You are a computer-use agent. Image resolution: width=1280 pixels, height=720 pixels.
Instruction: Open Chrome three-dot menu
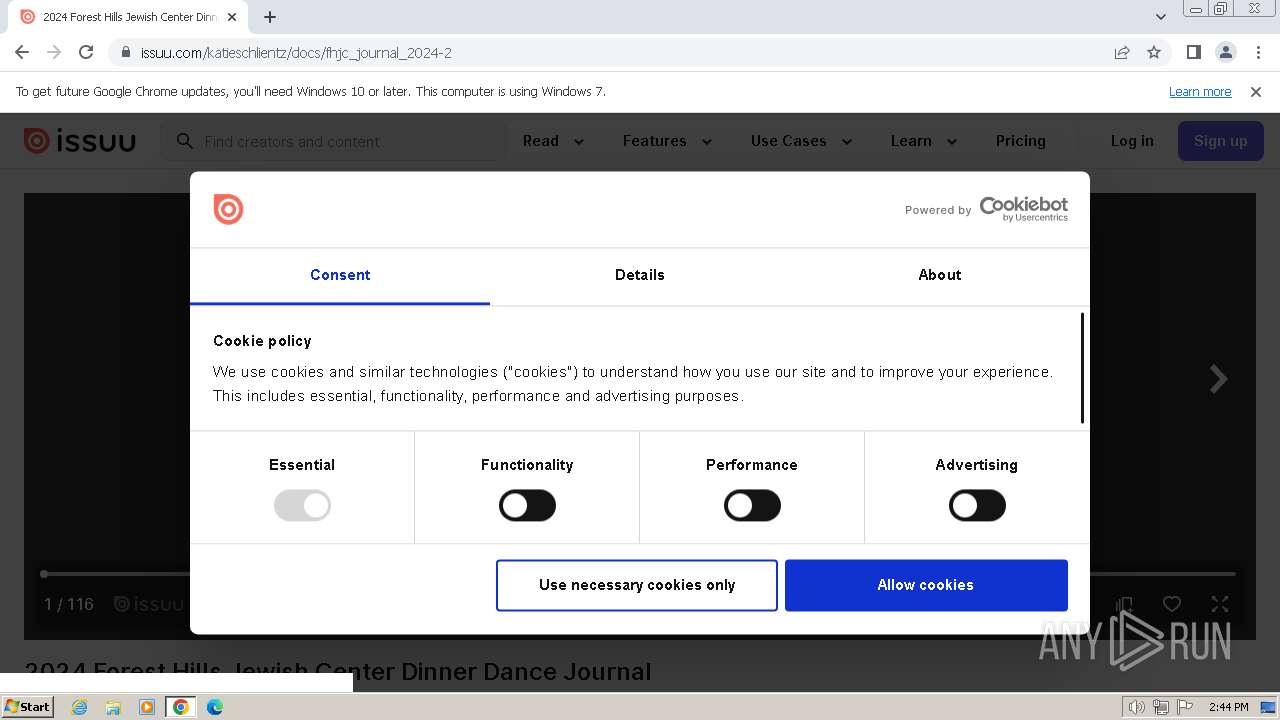[1257, 52]
